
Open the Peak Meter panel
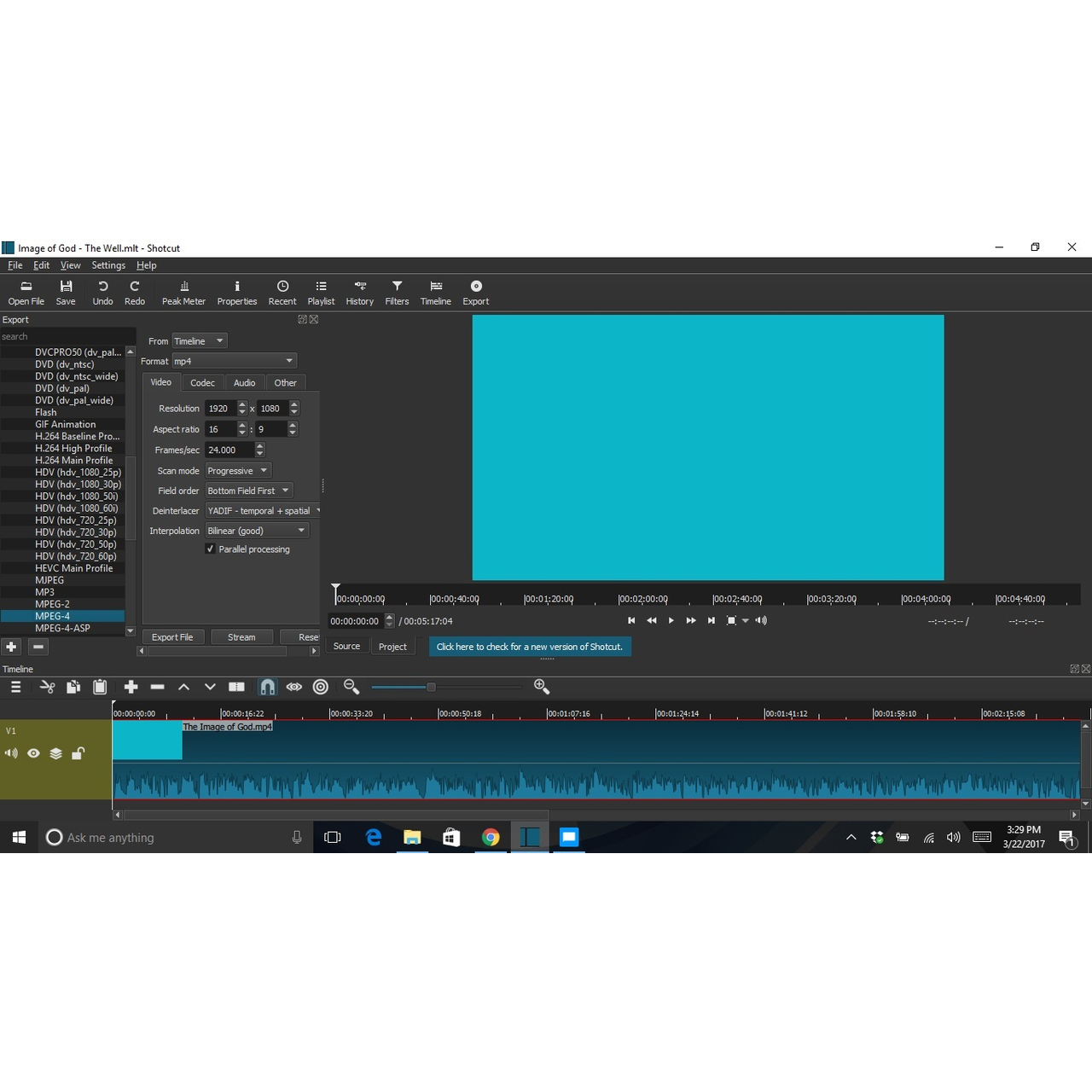(x=183, y=292)
